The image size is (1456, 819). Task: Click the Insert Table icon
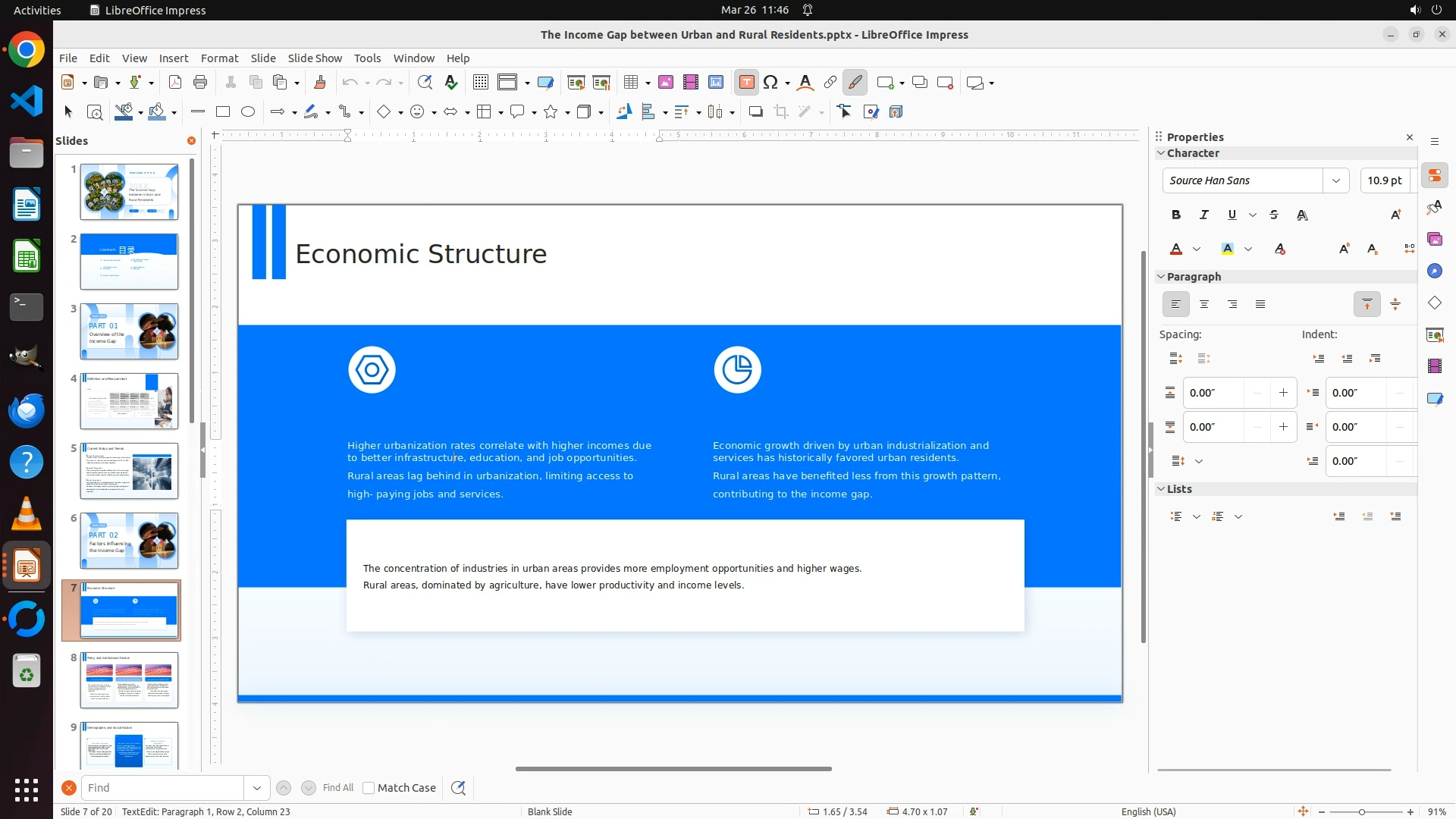pyautogui.click(x=631, y=83)
